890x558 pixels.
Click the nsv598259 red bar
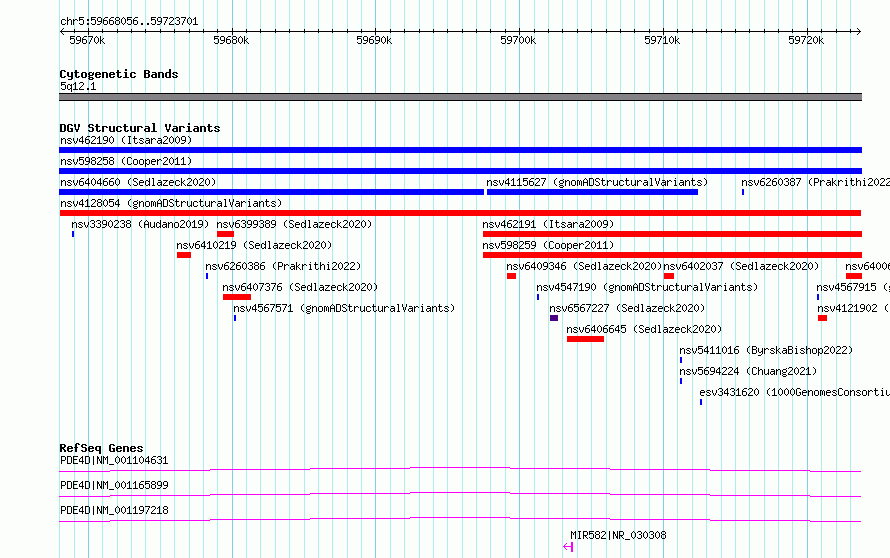click(672, 255)
